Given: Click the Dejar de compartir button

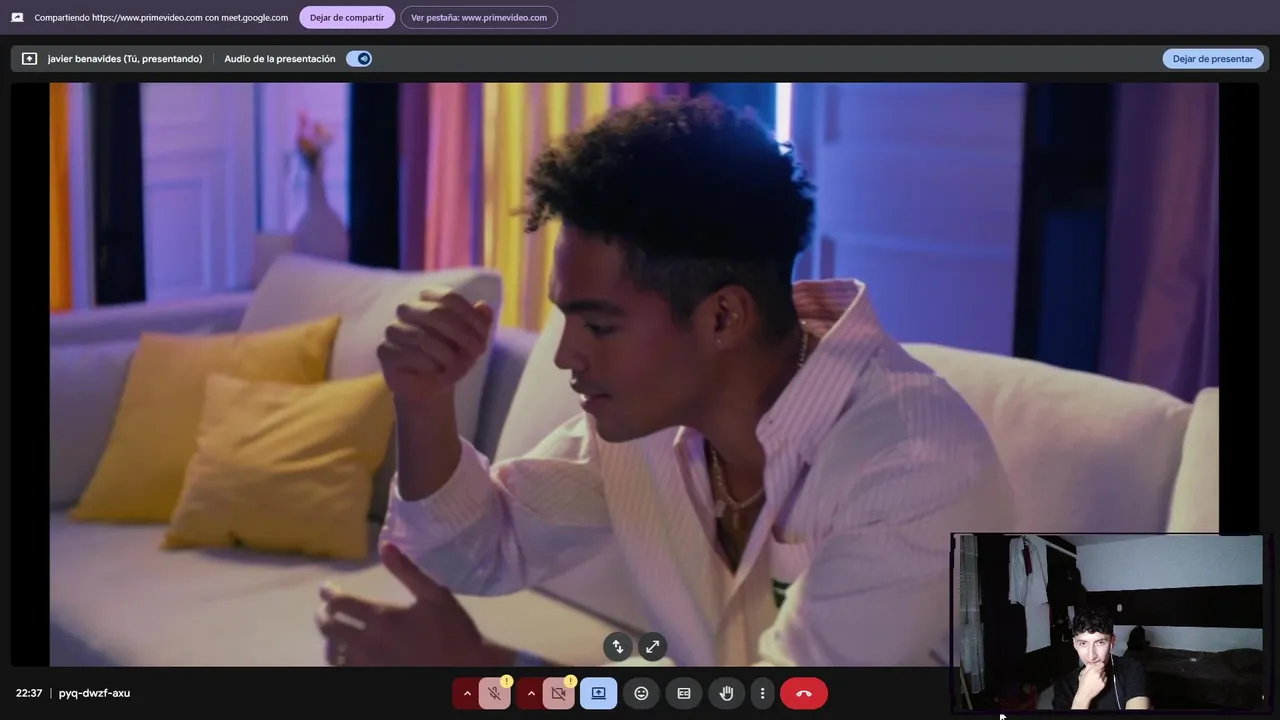Looking at the screenshot, I should pos(347,17).
